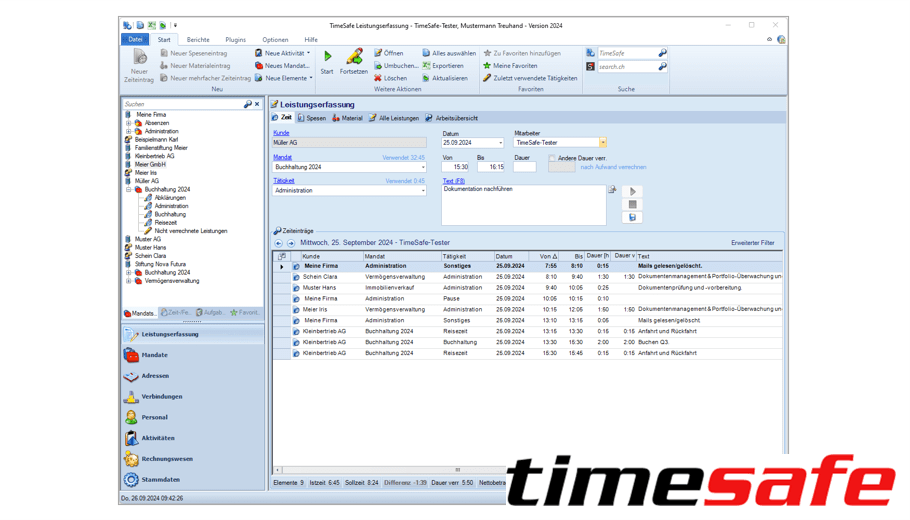Open the Berichte ribbon tab

pos(197,40)
